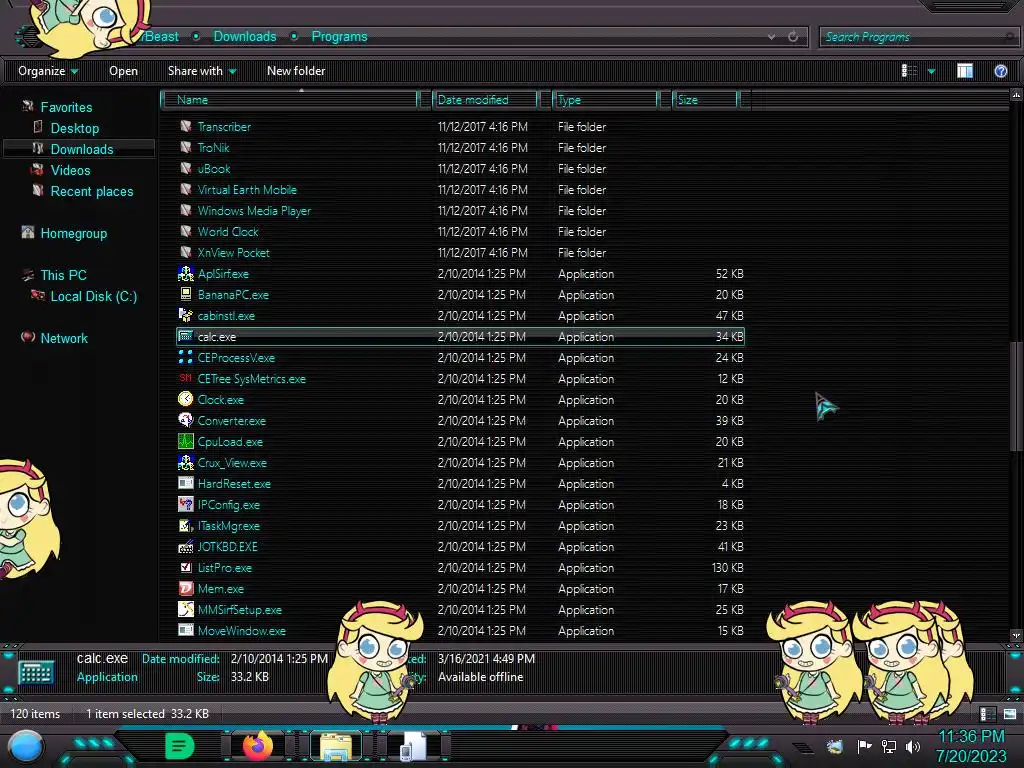The image size is (1024, 768).
Task: Refresh the Programs folder view
Action: pyautogui.click(x=793, y=37)
